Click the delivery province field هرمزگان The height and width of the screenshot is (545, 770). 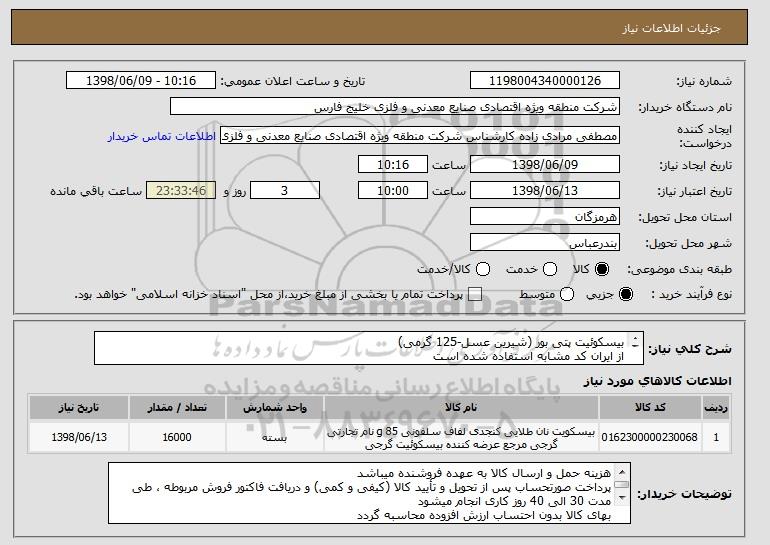pos(545,217)
